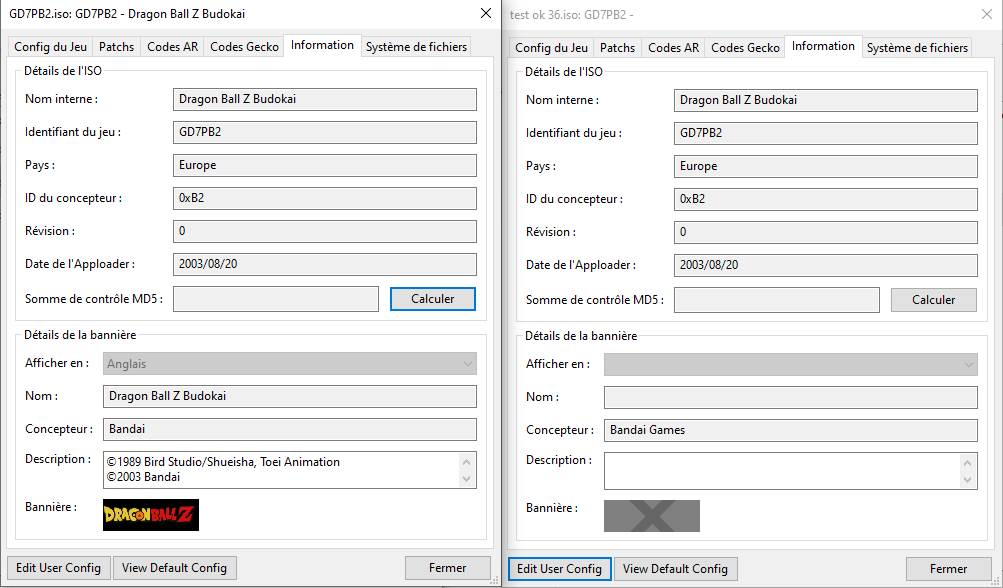The image size is (1003, 588).
Task: Click the missing banner placeholder in test ok 36.iso window
Action: tap(652, 516)
